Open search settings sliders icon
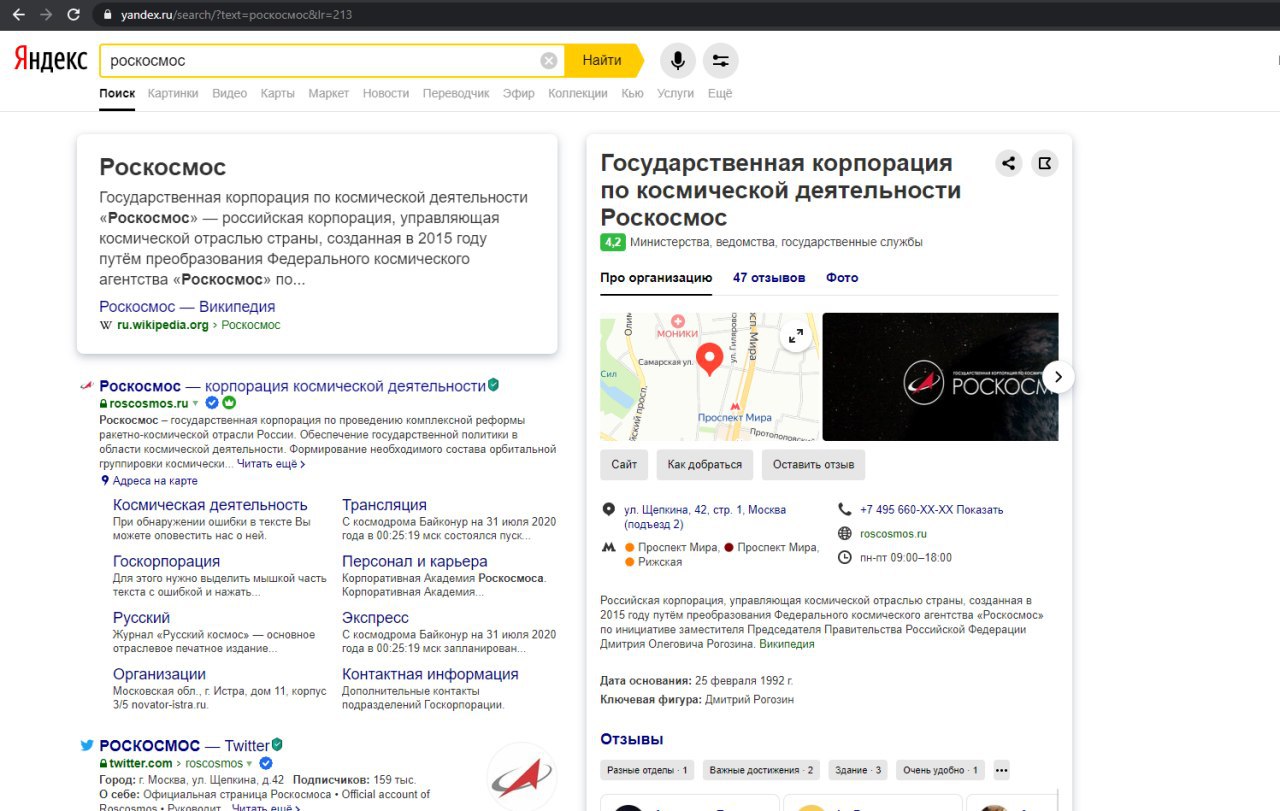The height and width of the screenshot is (811, 1280). coord(721,61)
